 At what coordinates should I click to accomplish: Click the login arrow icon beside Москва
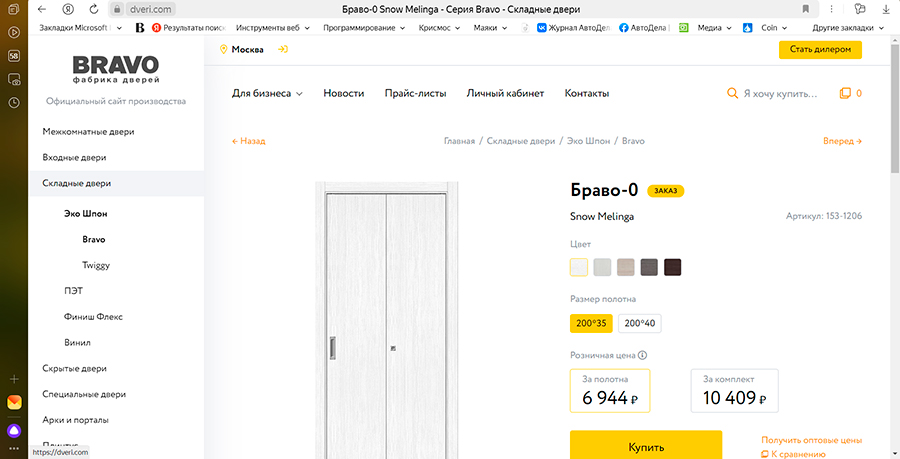(x=284, y=49)
